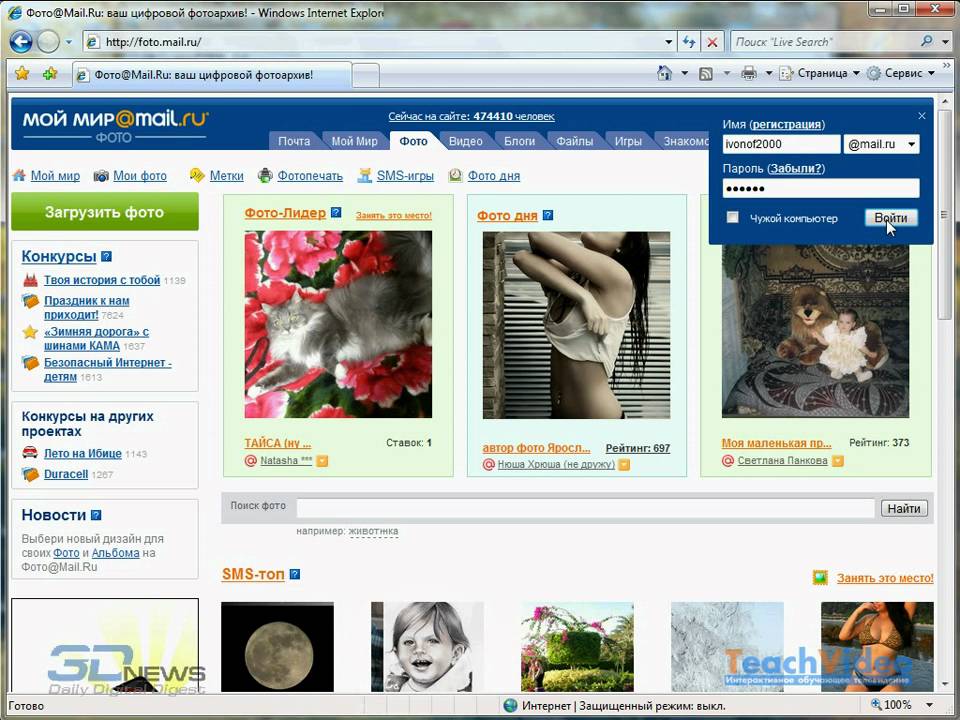960x720 pixels.
Task: Open the Почта tab on Mail.ru header
Action: tap(294, 141)
